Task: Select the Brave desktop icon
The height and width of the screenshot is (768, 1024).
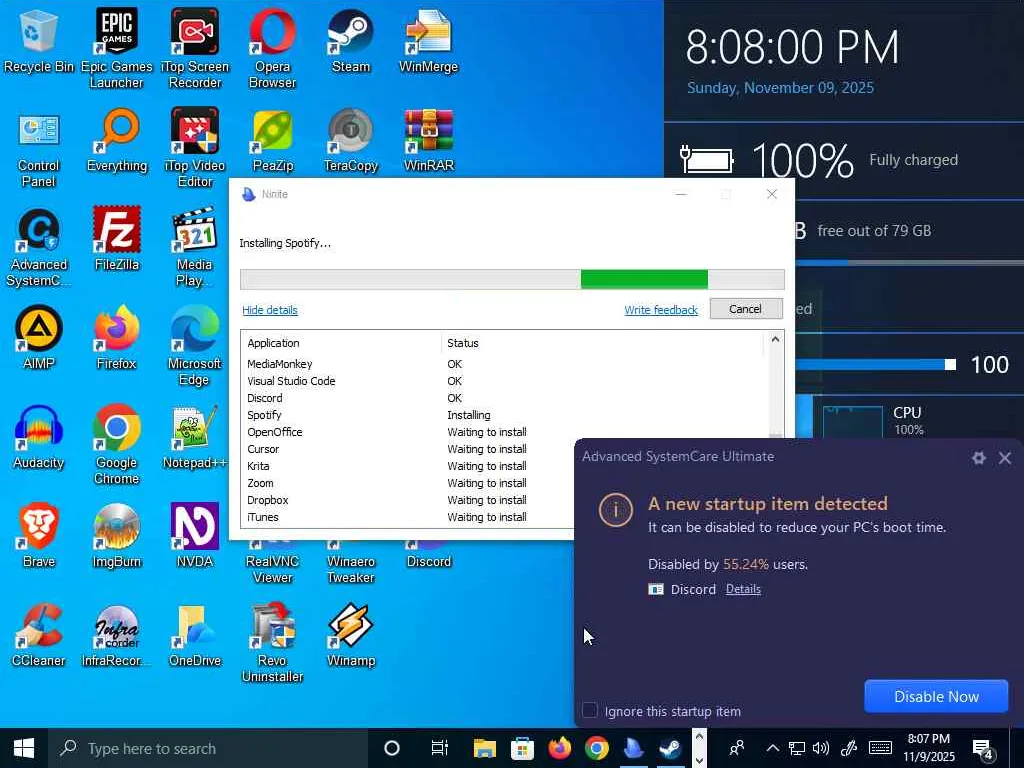Action: (x=39, y=536)
